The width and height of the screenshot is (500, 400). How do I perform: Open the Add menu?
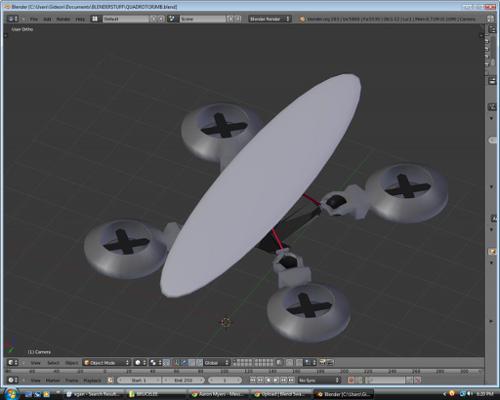(47, 19)
